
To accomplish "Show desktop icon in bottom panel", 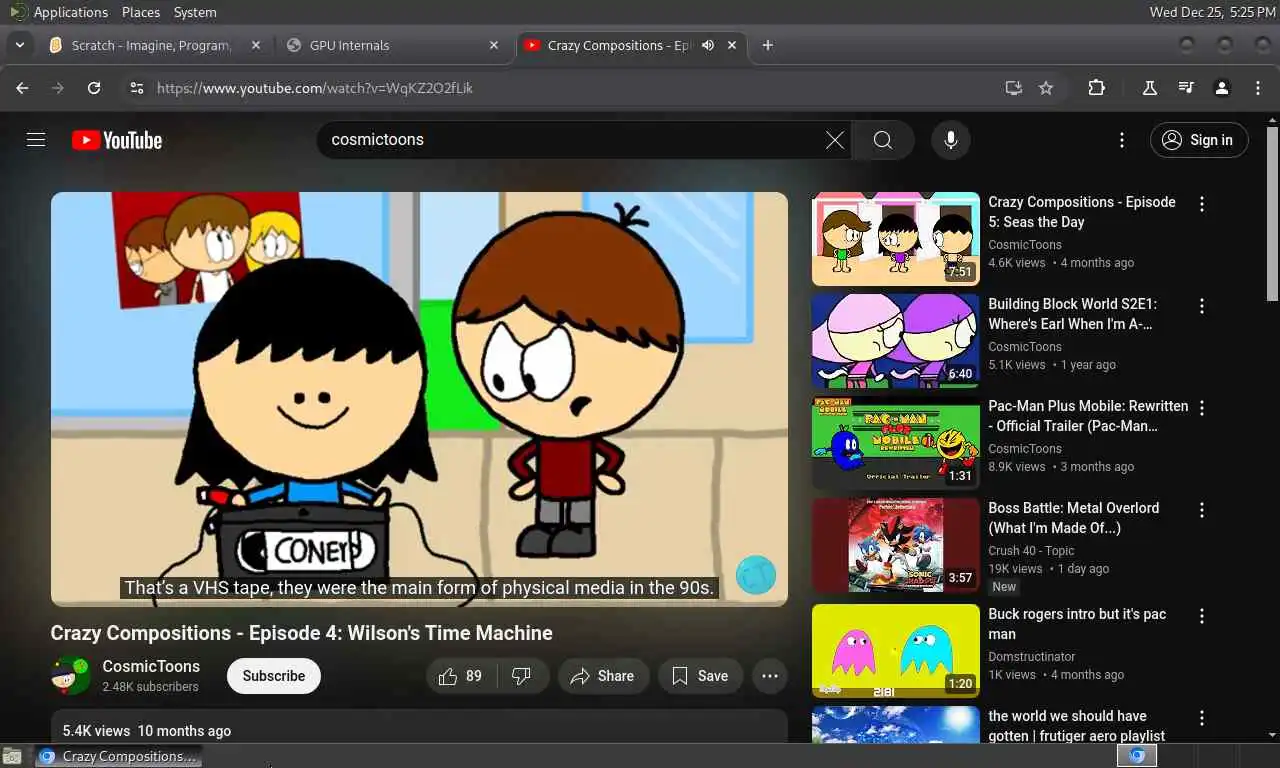I will click(x=12, y=756).
